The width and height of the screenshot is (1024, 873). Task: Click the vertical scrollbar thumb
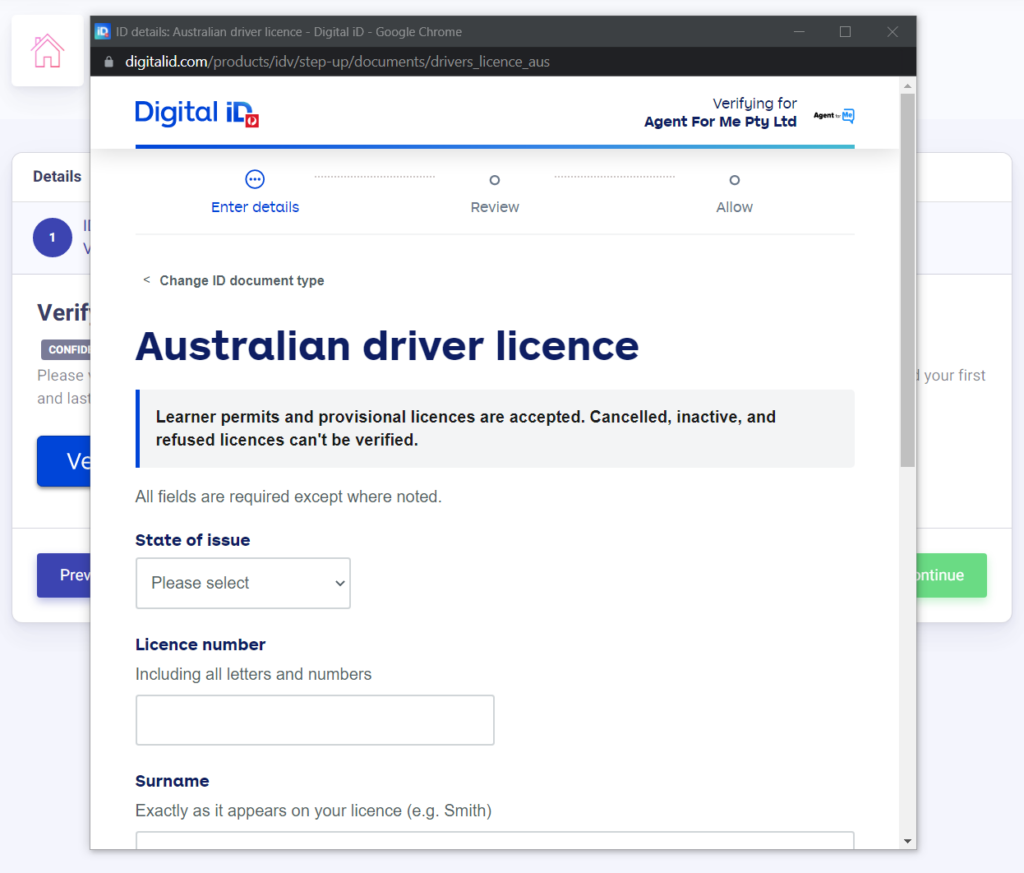pos(907,280)
